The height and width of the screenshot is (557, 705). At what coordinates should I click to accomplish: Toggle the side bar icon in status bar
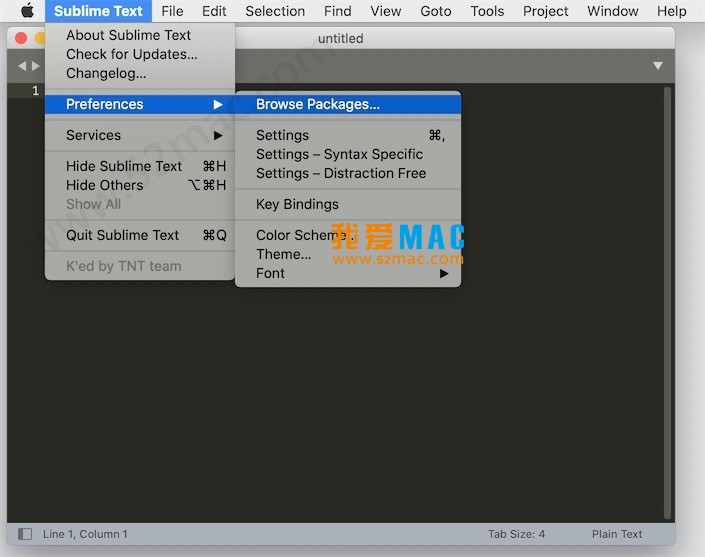[x=25, y=534]
